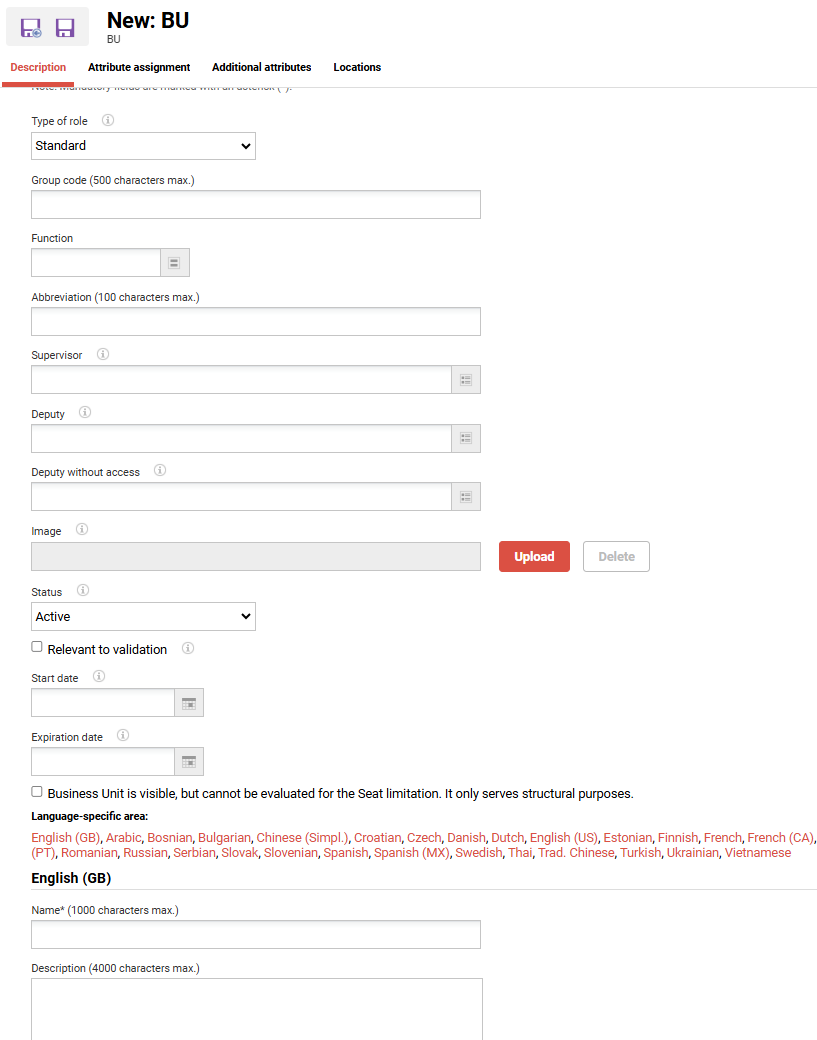Expand the Status dropdown showing Active
The image size is (817, 1040).
(x=143, y=617)
